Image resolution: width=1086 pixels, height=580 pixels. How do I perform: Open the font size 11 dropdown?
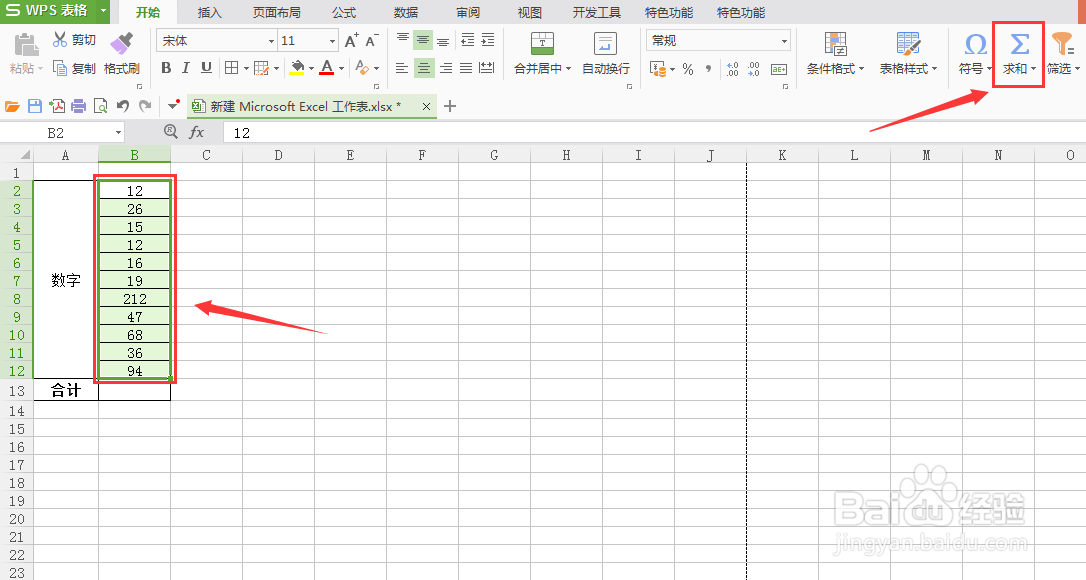[332, 41]
